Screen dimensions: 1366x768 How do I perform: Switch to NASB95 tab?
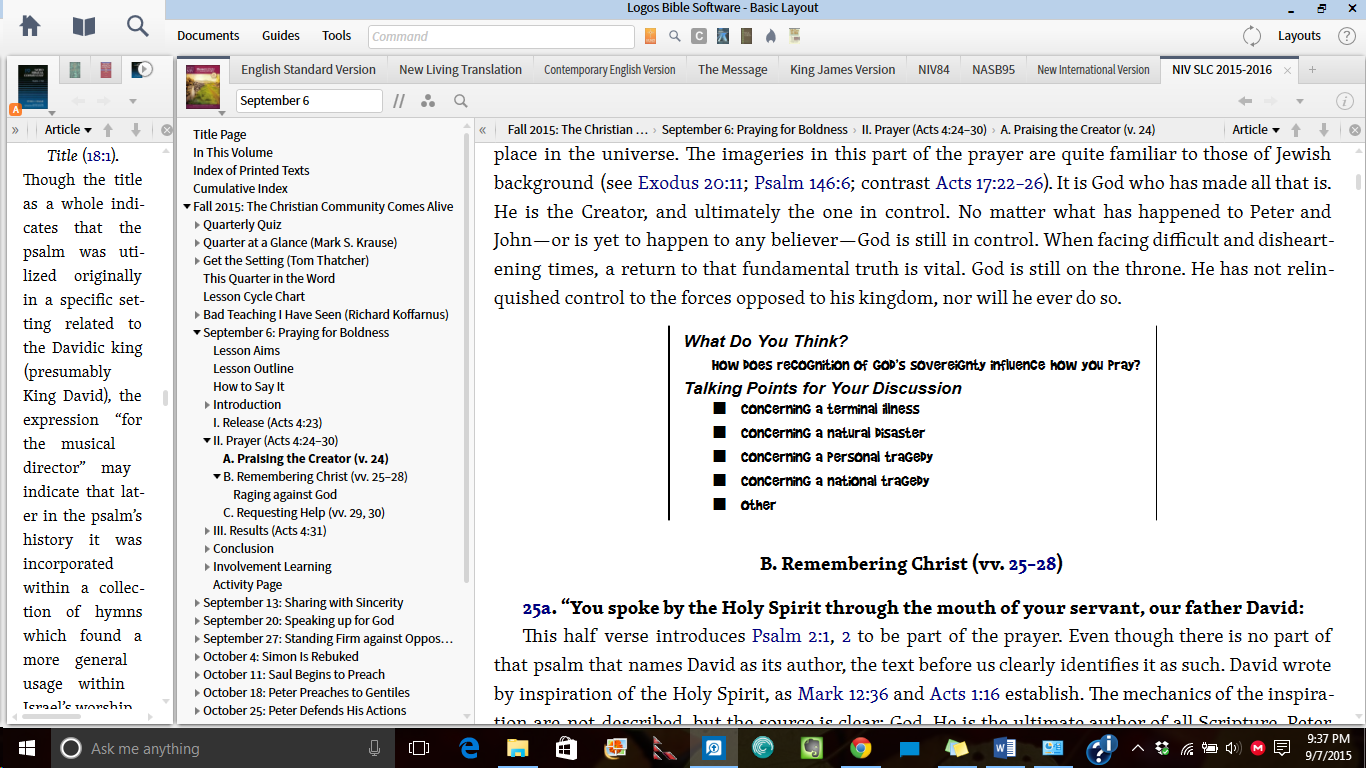[993, 70]
